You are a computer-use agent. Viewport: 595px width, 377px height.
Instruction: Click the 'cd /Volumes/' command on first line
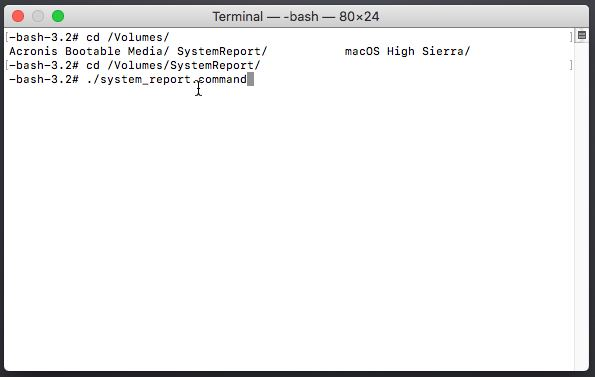pyautogui.click(x=128, y=37)
